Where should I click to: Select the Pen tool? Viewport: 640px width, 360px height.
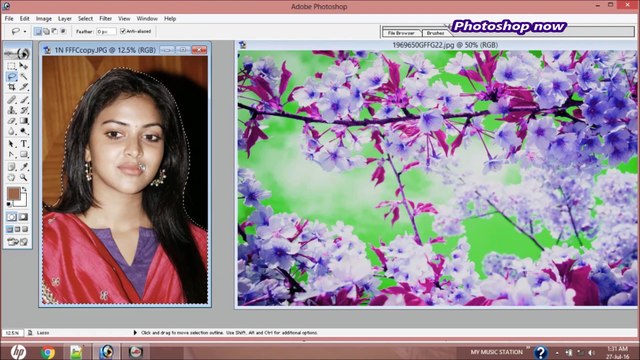(11, 155)
